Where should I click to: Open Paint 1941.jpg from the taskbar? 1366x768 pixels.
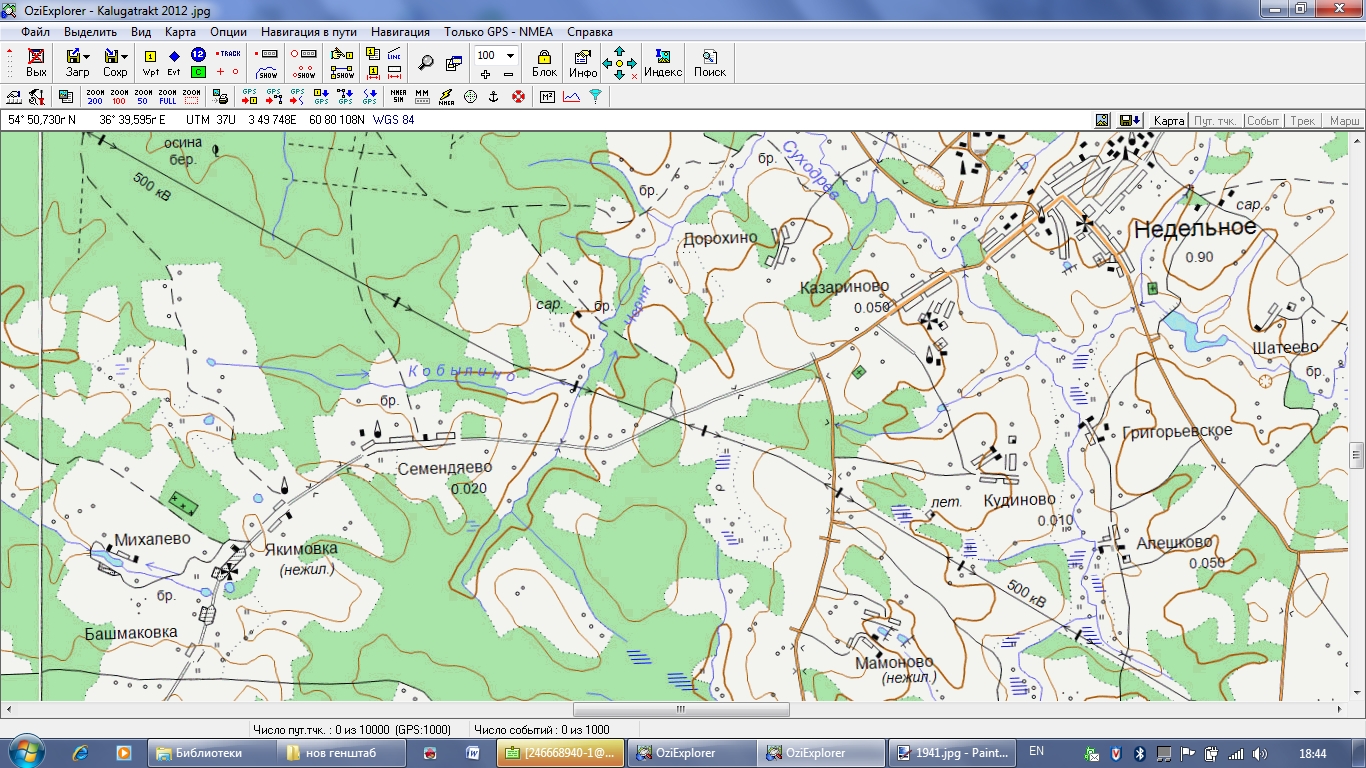pos(954,753)
